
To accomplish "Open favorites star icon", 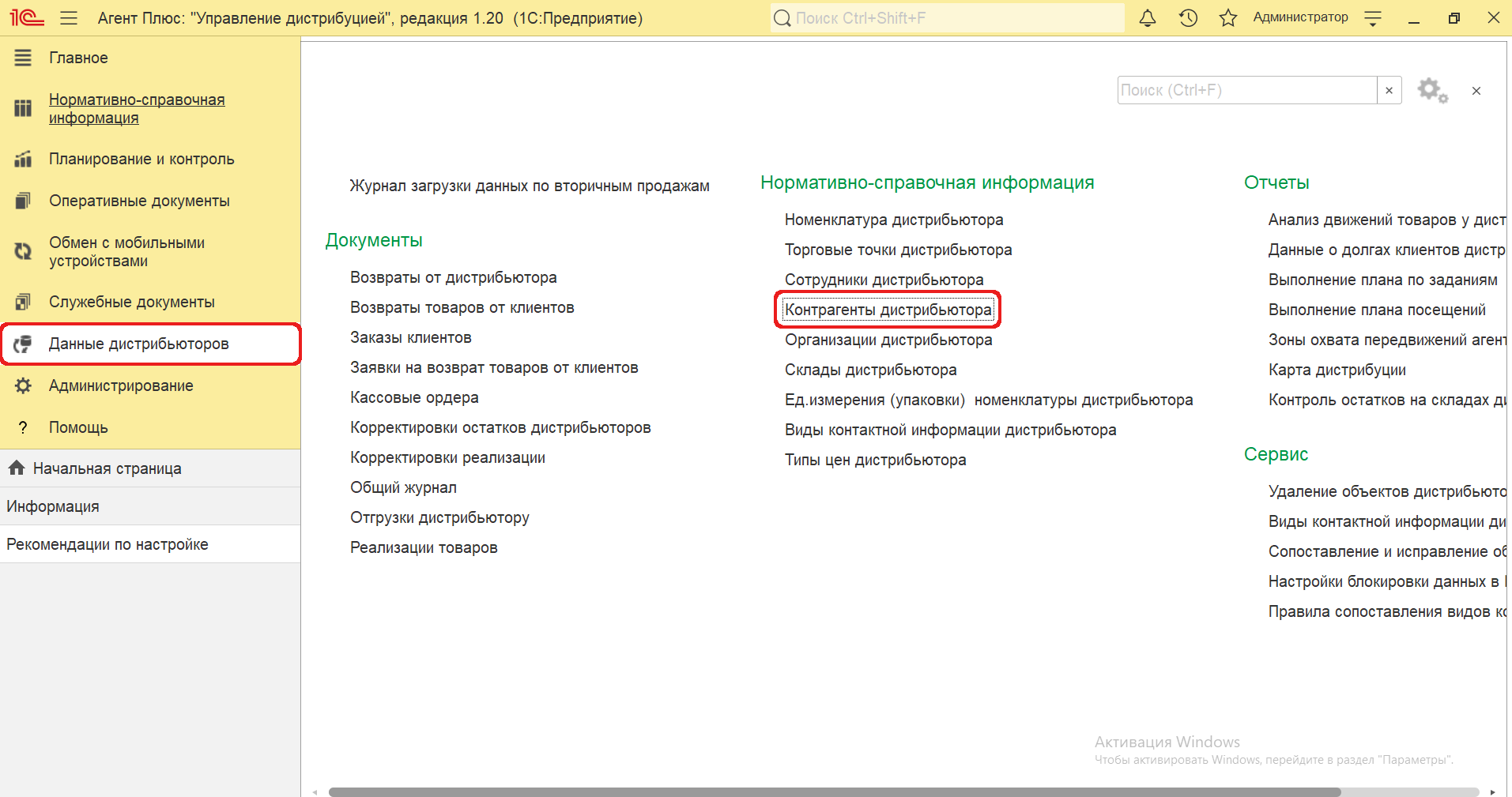I will click(1227, 17).
